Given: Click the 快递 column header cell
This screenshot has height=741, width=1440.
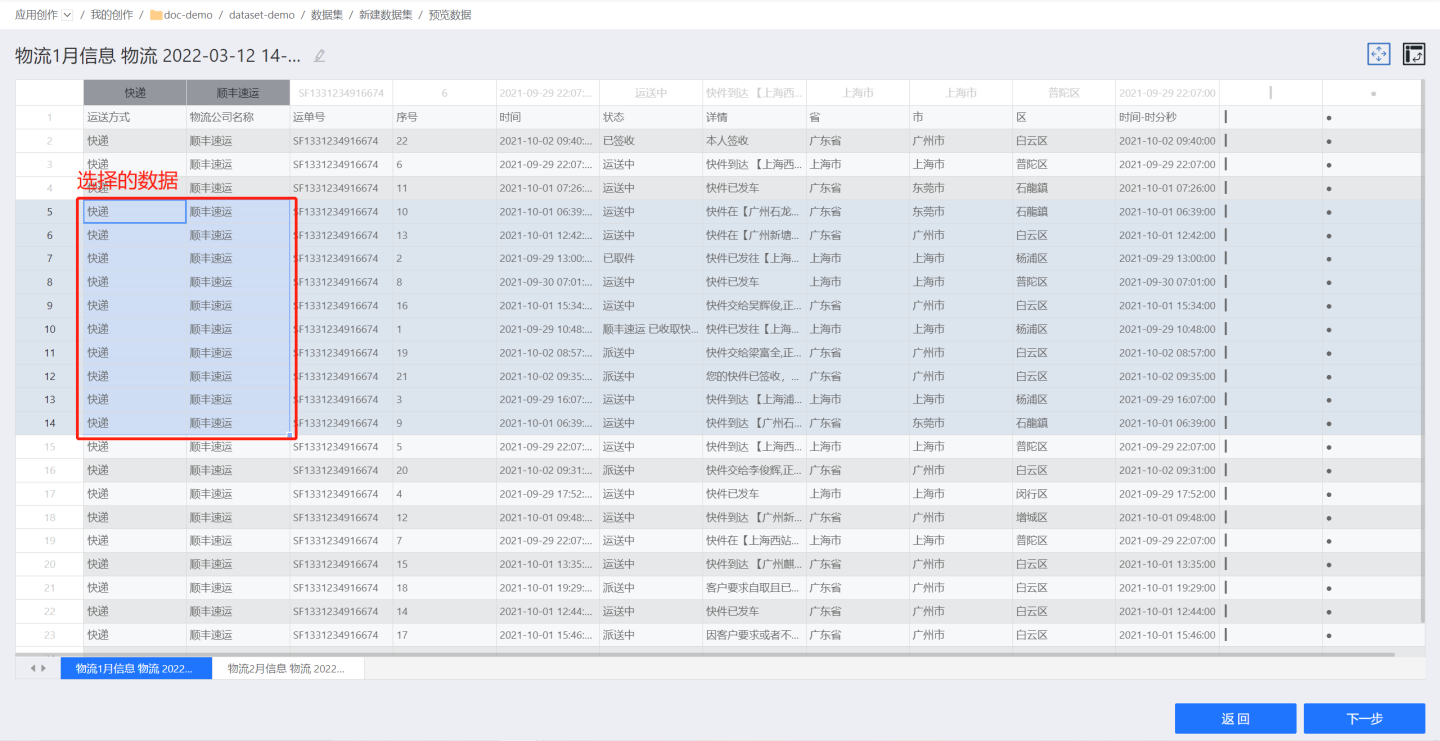Looking at the screenshot, I should coord(135,93).
